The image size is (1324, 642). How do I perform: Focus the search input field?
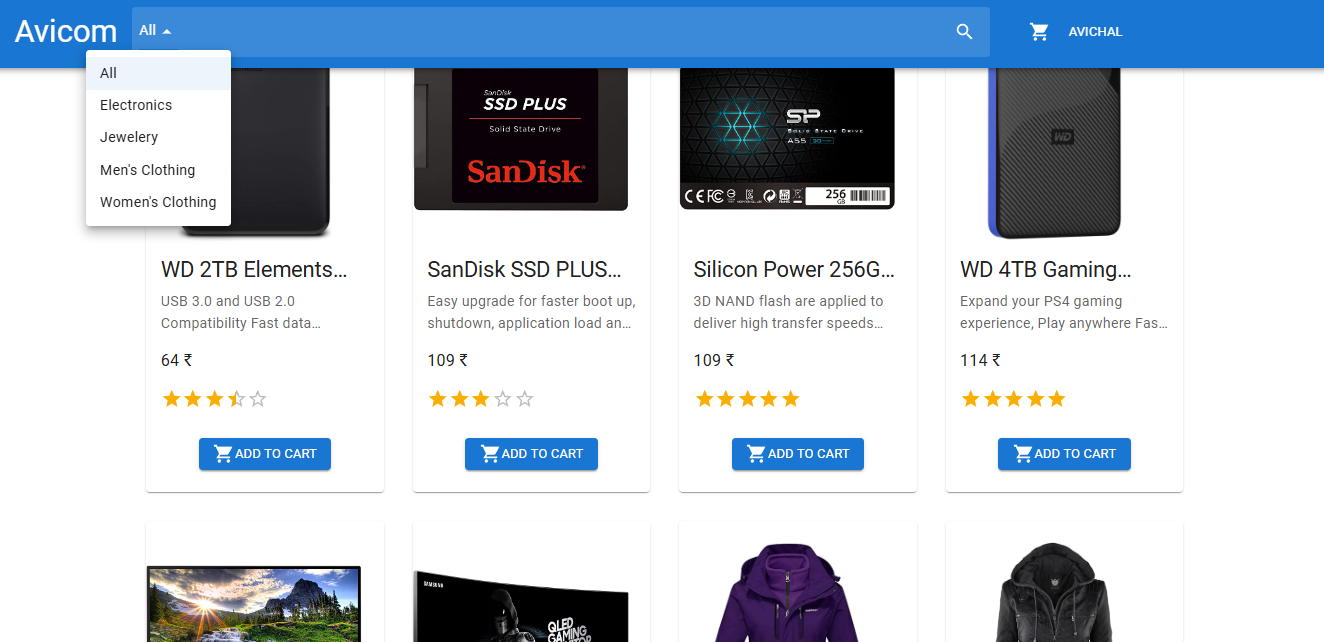coord(560,32)
